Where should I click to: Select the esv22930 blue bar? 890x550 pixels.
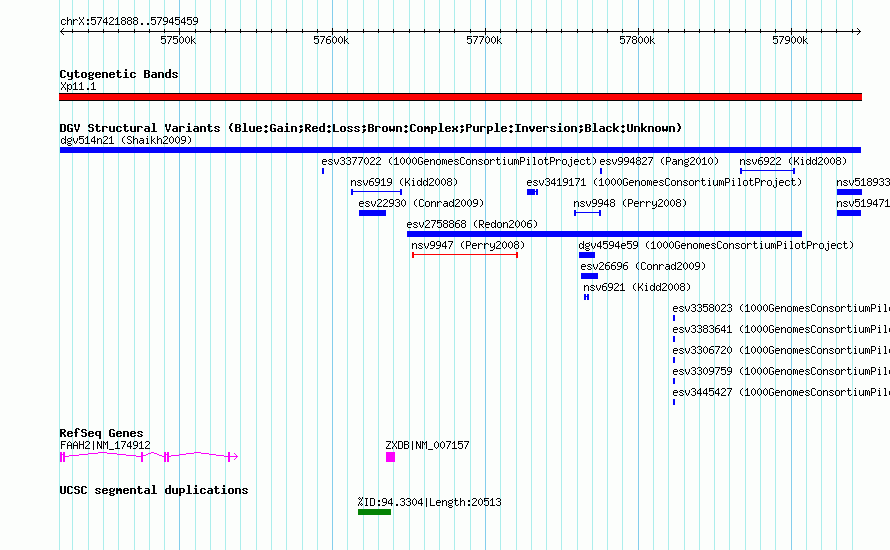(x=372, y=213)
